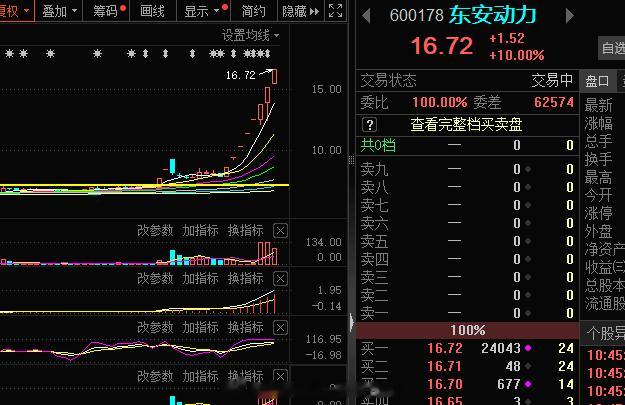Click 加指标 in fourth indicator panel
The width and height of the screenshot is (625, 405).
200,376
